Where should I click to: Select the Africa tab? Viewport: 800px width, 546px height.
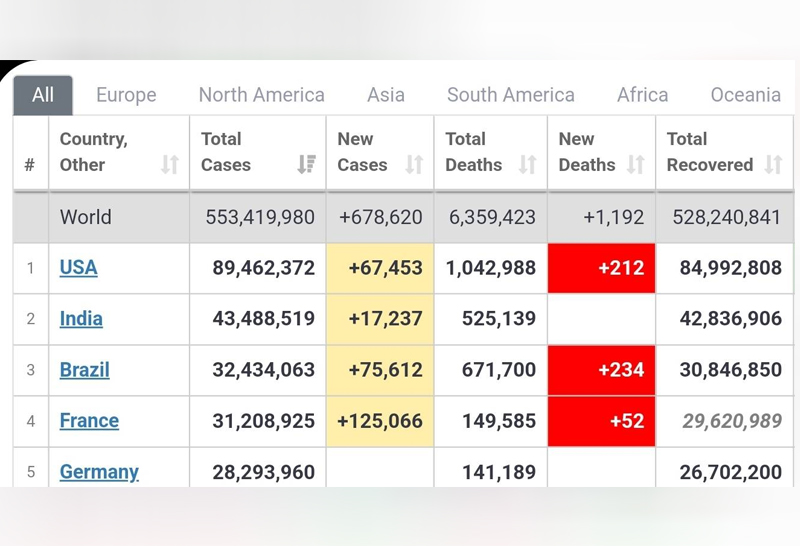tap(642, 95)
